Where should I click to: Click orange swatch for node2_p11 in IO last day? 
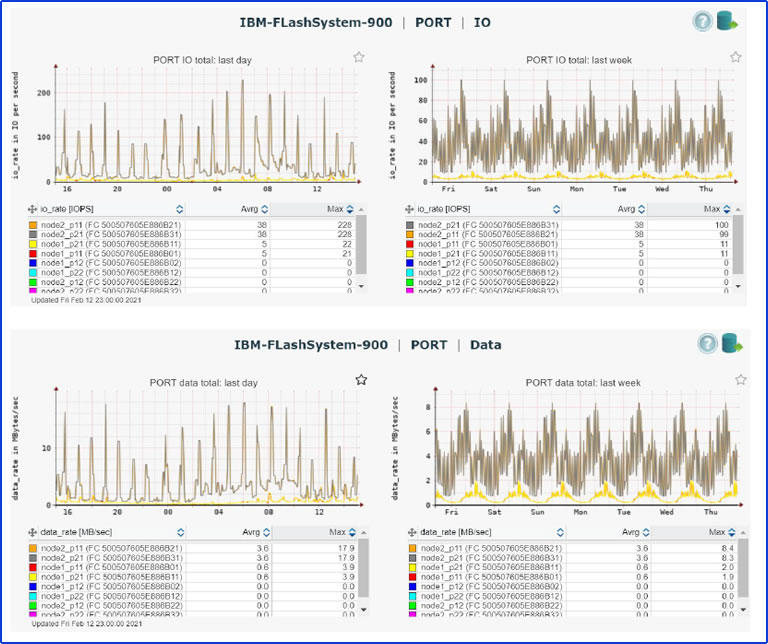tap(33, 225)
